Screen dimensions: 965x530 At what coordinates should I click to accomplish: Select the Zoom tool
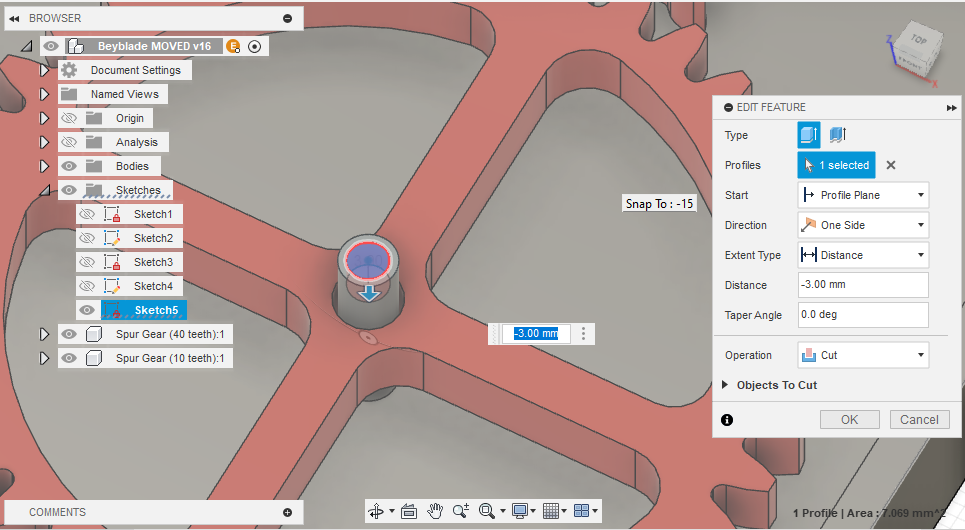(x=461, y=511)
